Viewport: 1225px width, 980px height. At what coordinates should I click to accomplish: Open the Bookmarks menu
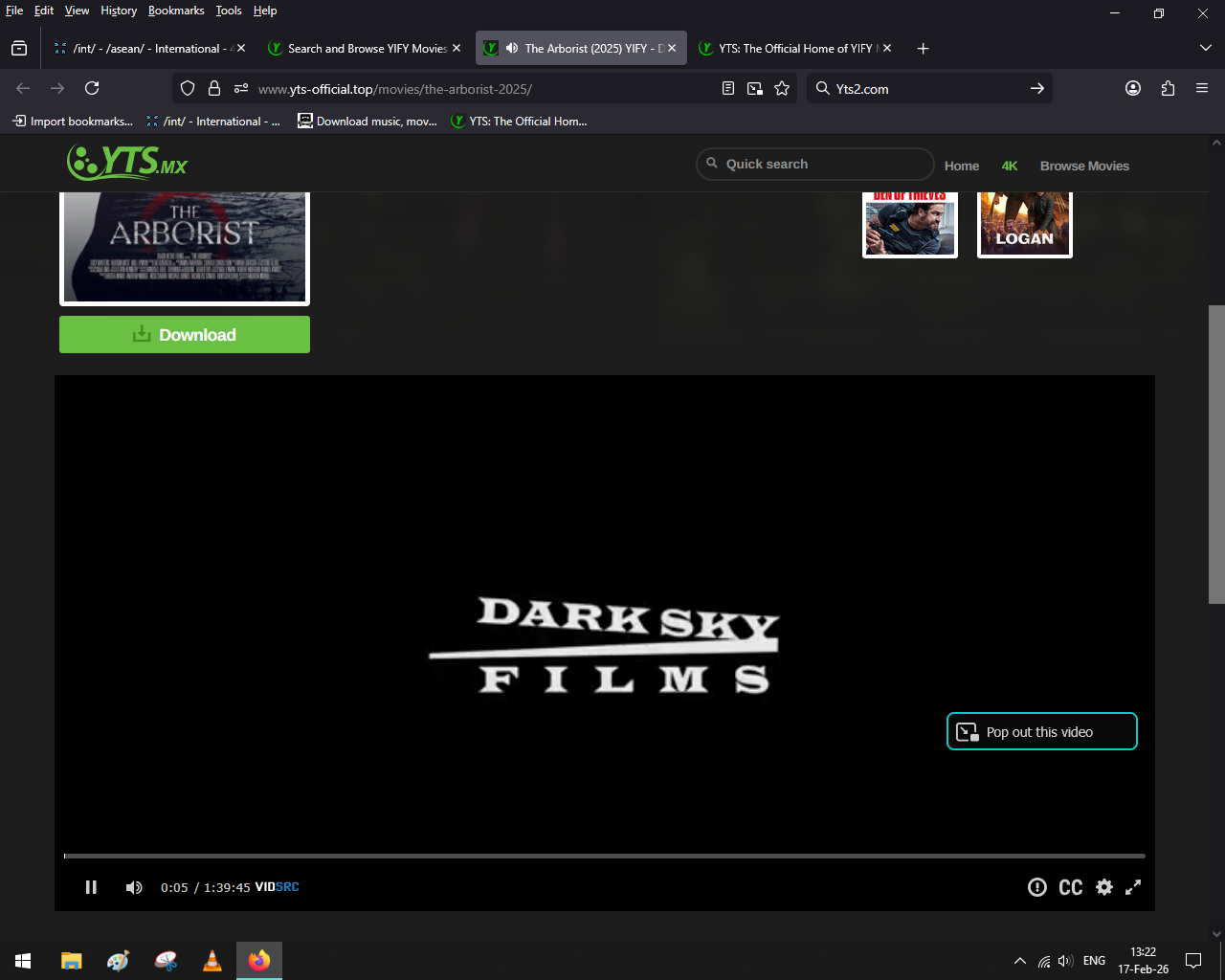click(x=176, y=11)
